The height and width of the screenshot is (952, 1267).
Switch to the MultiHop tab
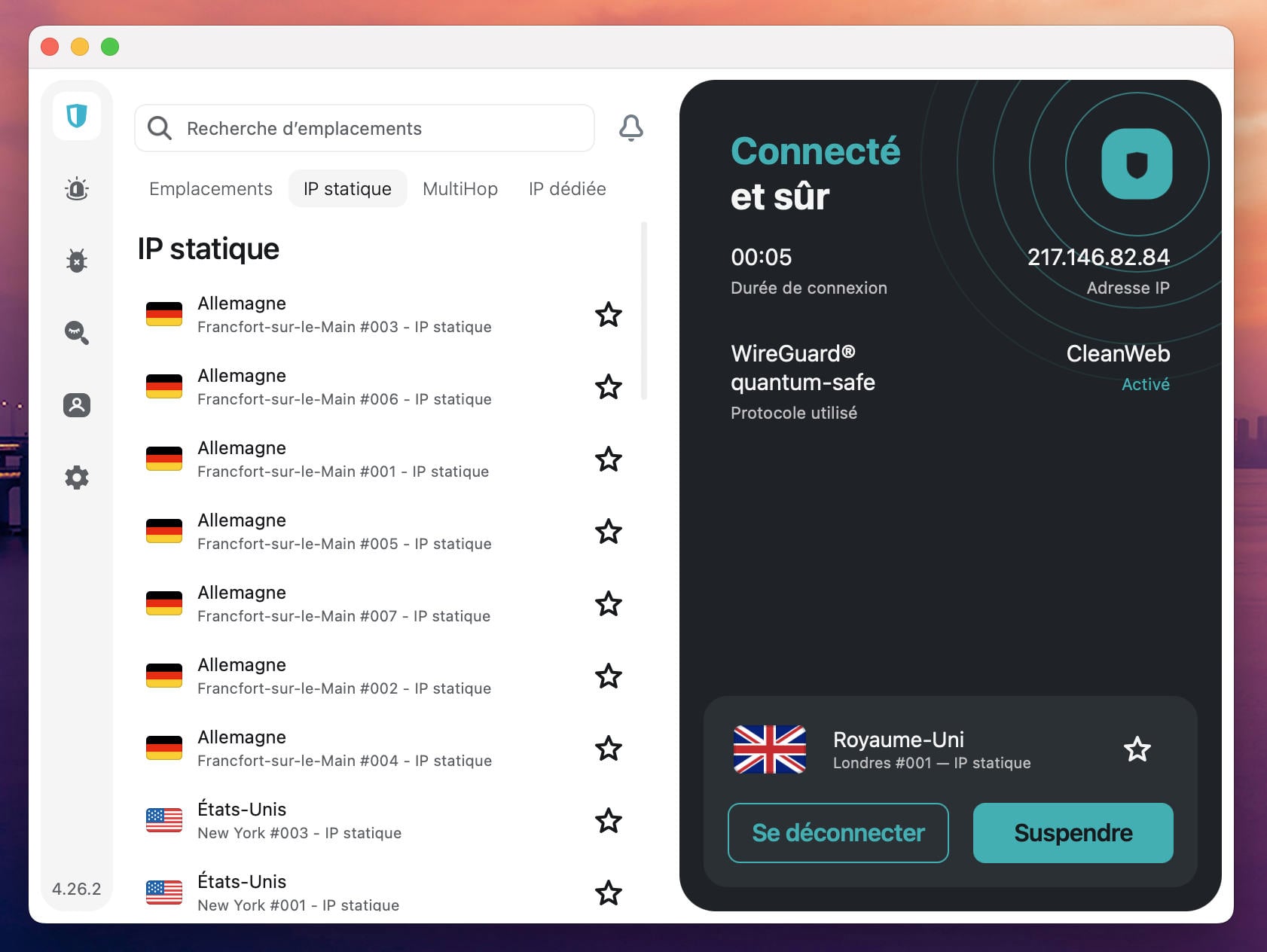[459, 188]
